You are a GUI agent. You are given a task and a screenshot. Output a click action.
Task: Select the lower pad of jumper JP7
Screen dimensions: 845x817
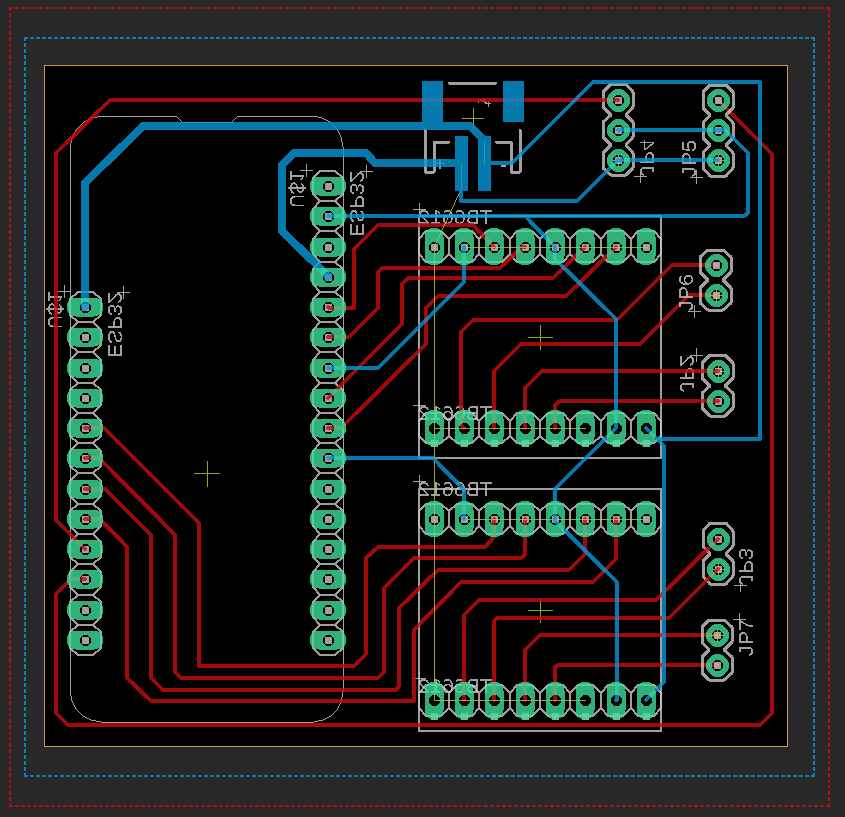click(x=716, y=664)
